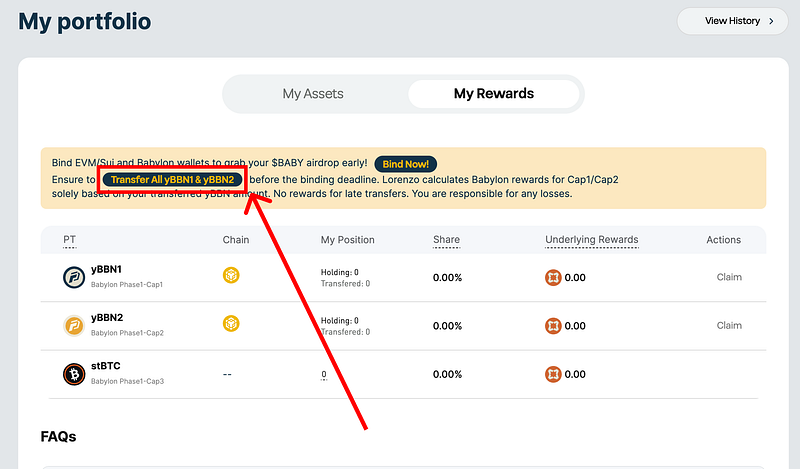
Task: Open View History
Action: (x=732, y=21)
